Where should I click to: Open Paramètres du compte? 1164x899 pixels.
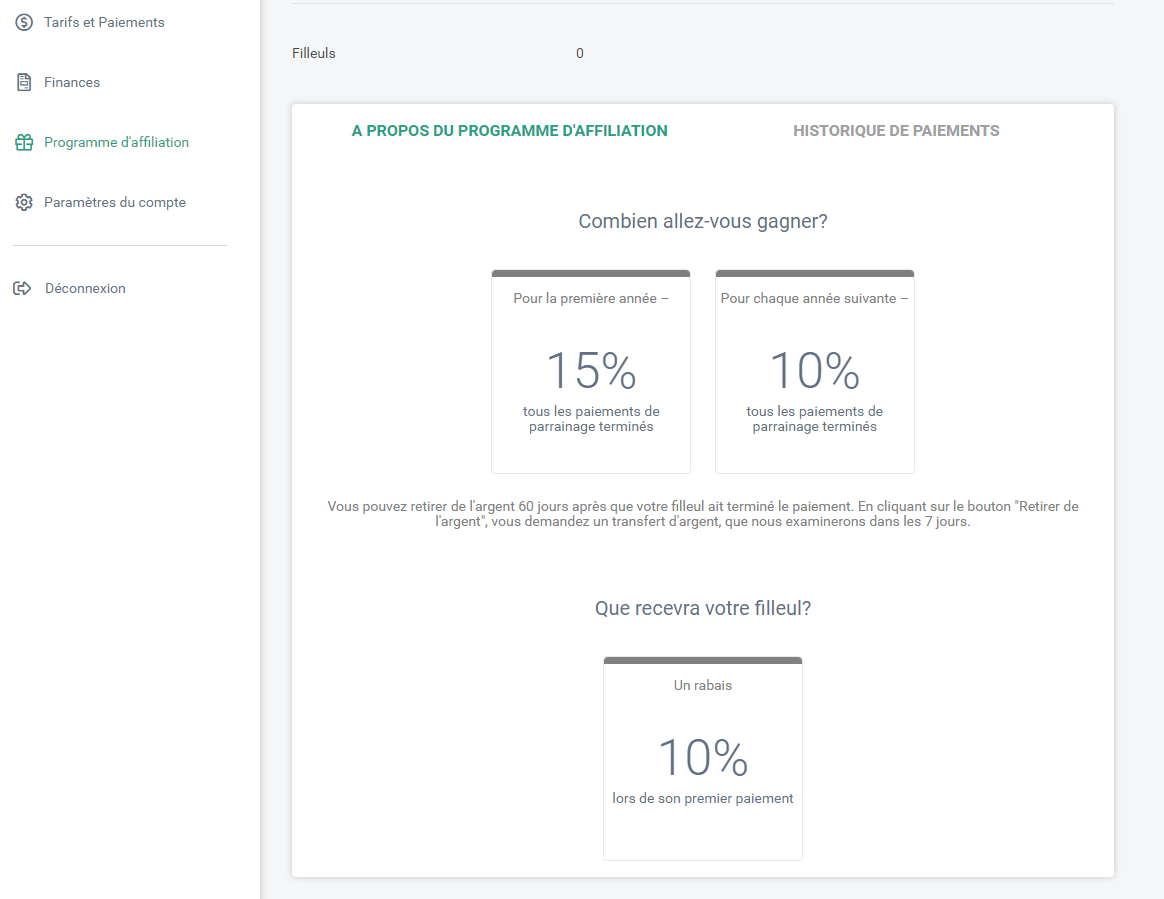pyautogui.click(x=115, y=203)
